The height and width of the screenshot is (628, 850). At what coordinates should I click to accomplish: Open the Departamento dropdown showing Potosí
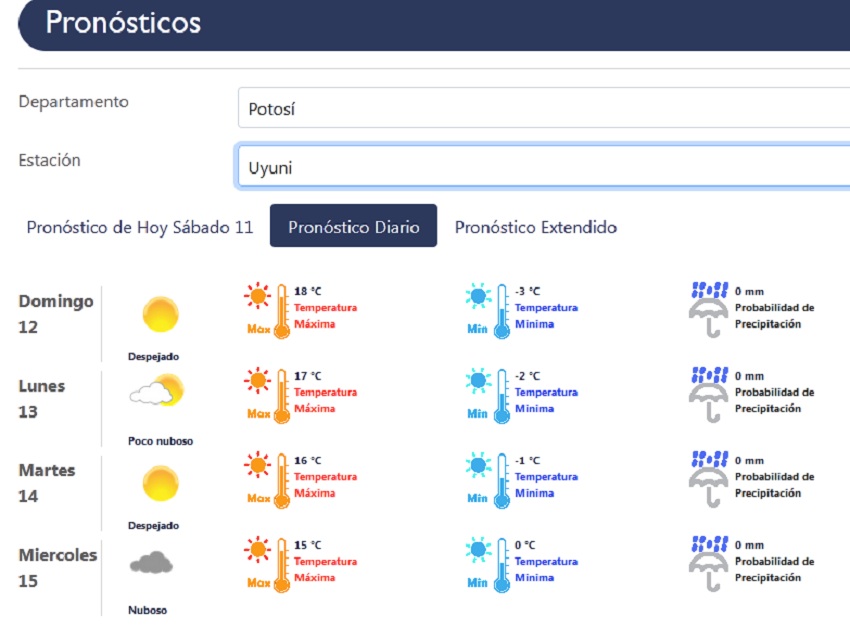tap(543, 108)
